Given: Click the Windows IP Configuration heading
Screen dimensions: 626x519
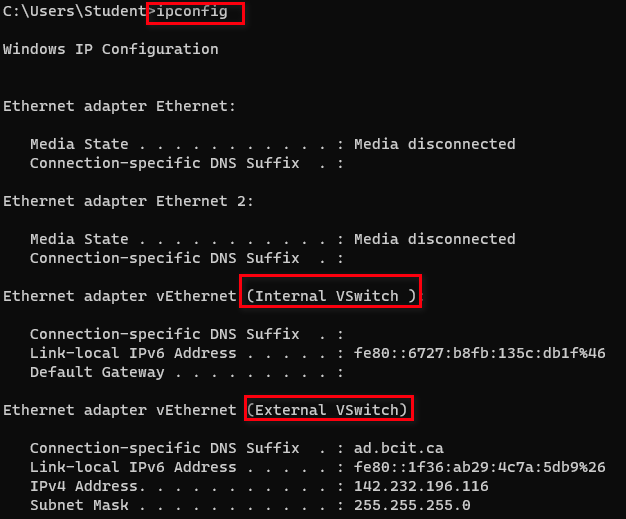Looking at the screenshot, I should pos(110,49).
